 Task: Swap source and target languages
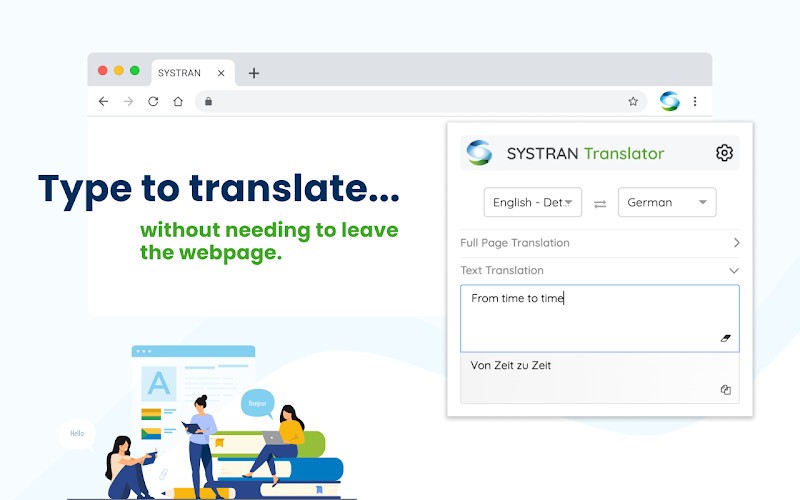(600, 203)
